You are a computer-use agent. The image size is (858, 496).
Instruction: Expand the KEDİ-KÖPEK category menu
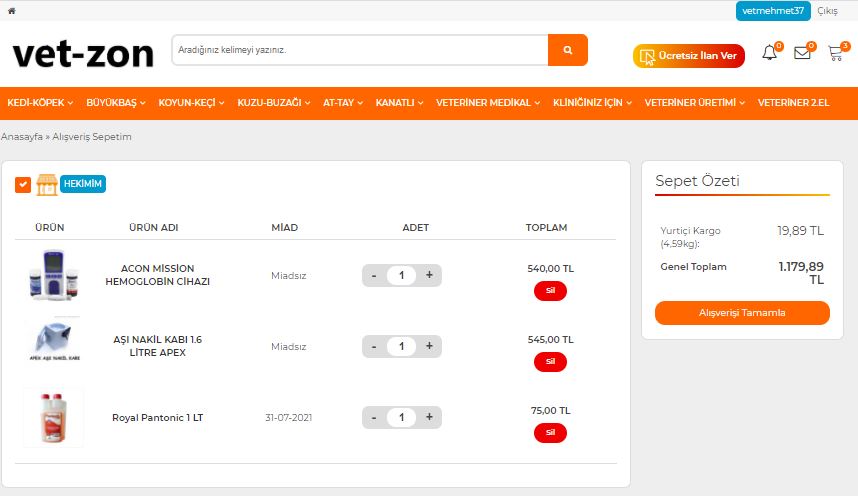(x=40, y=103)
